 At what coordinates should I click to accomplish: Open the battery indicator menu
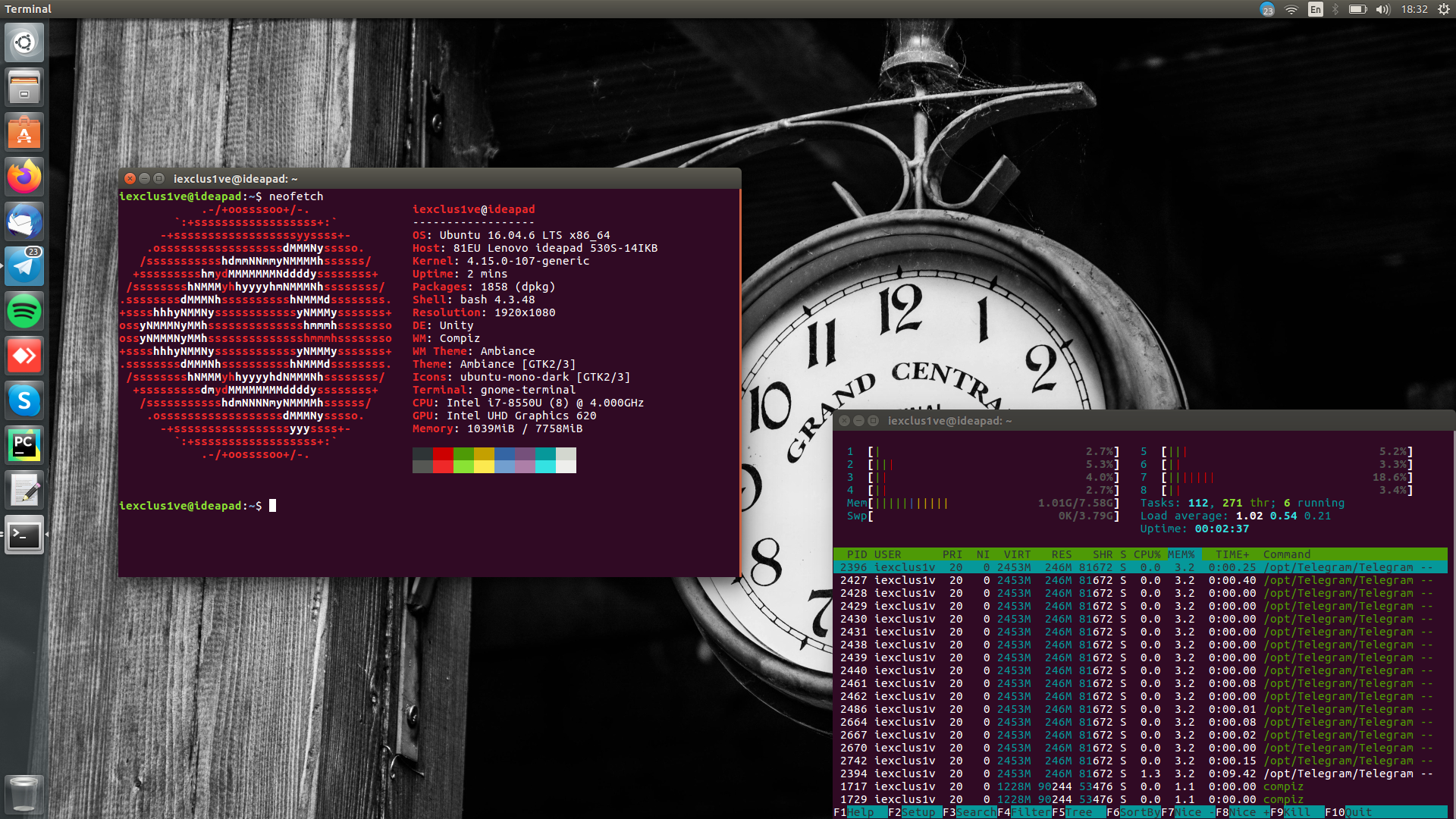1357,9
